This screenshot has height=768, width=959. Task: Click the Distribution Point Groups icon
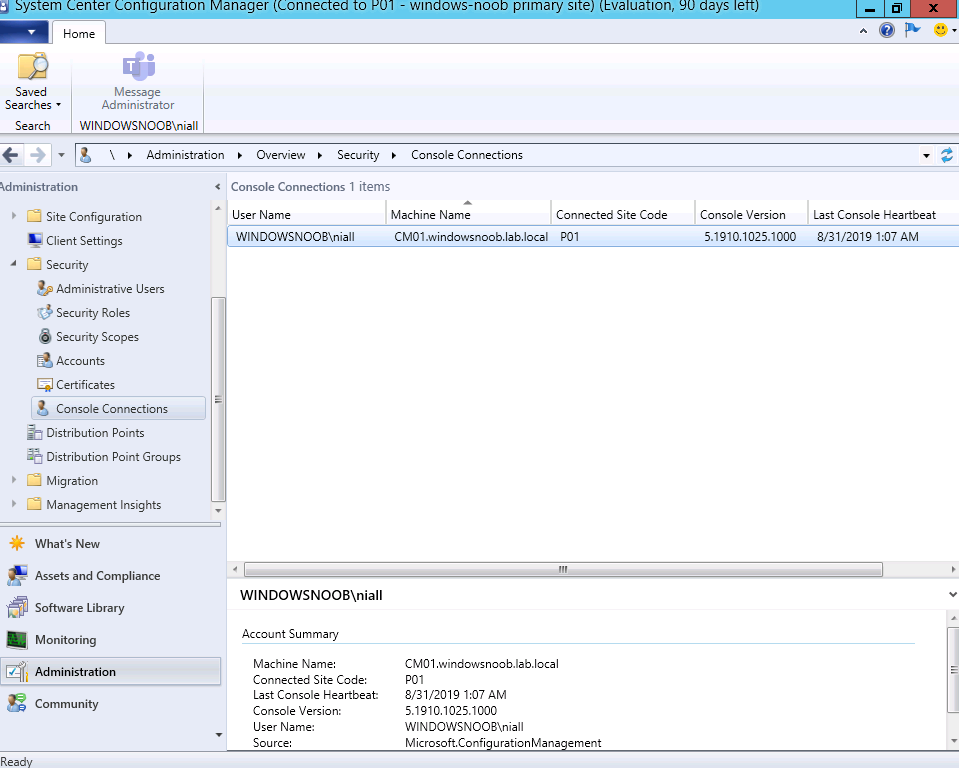click(34, 456)
